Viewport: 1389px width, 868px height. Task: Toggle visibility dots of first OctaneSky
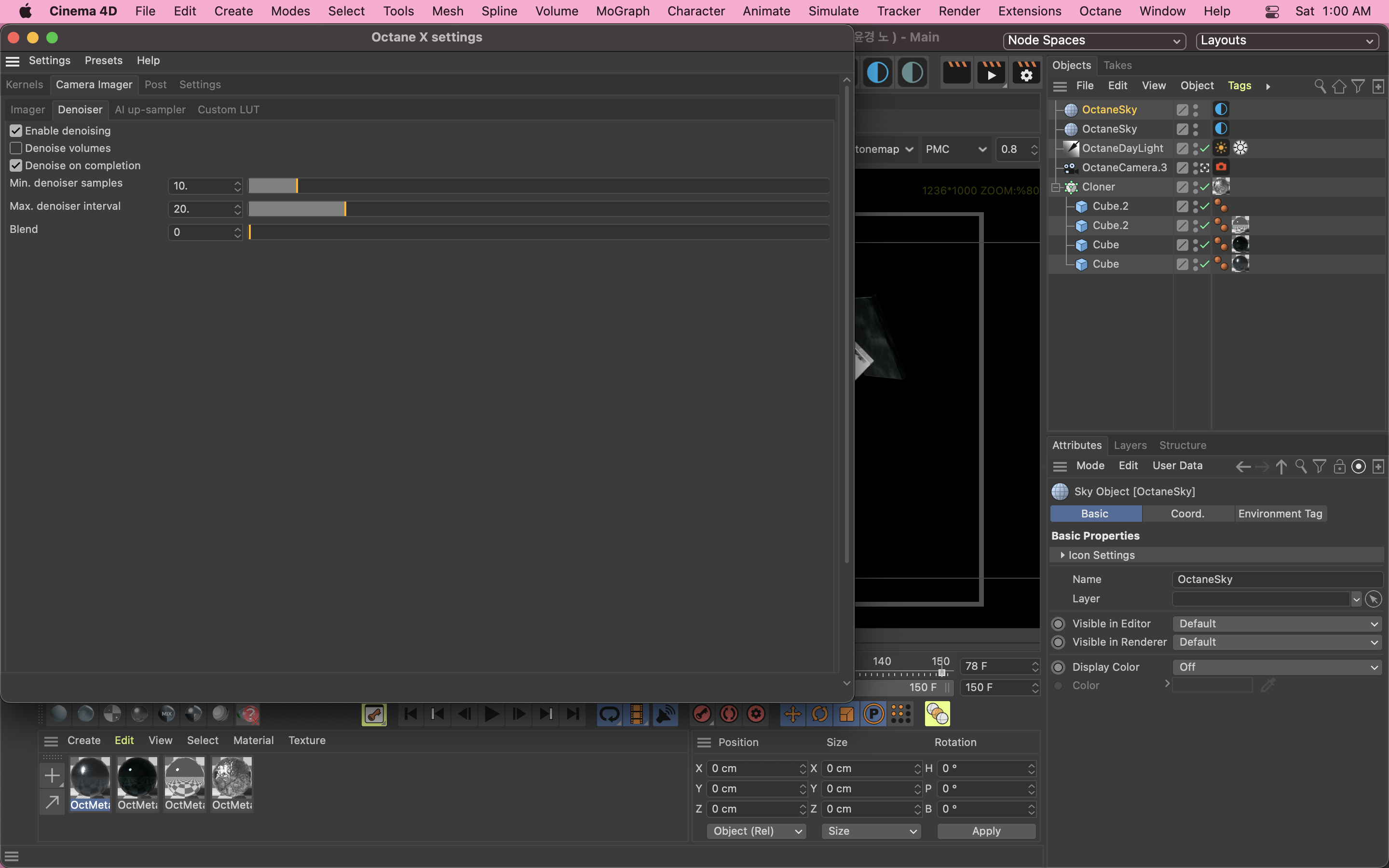pyautogui.click(x=1196, y=109)
